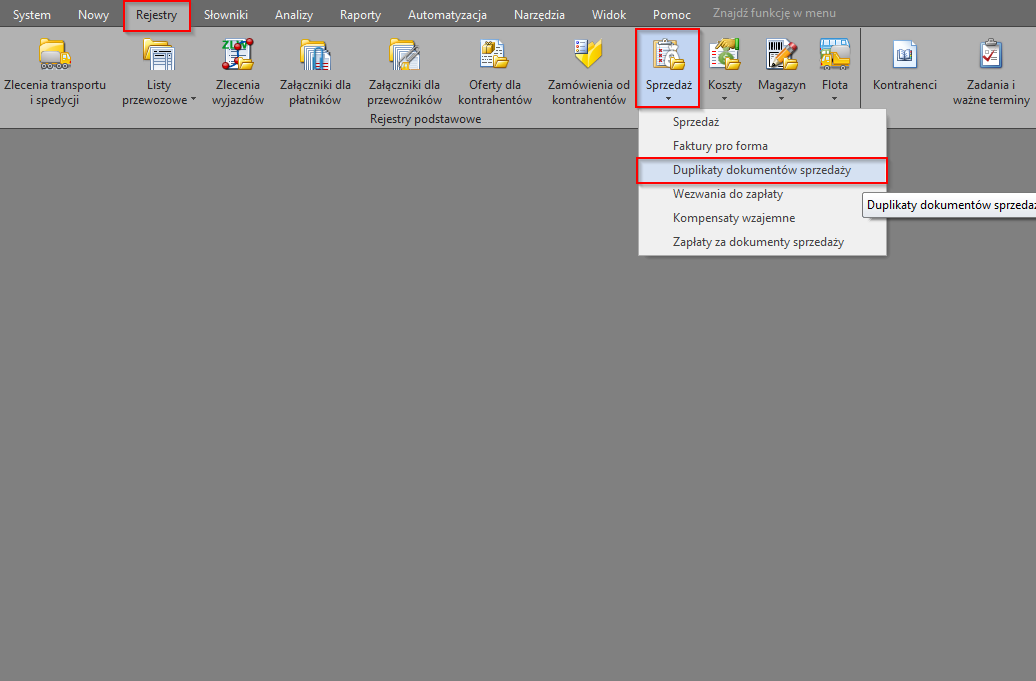
Task: Open Zapłaty za dokumenty sprzedaży
Action: point(758,242)
